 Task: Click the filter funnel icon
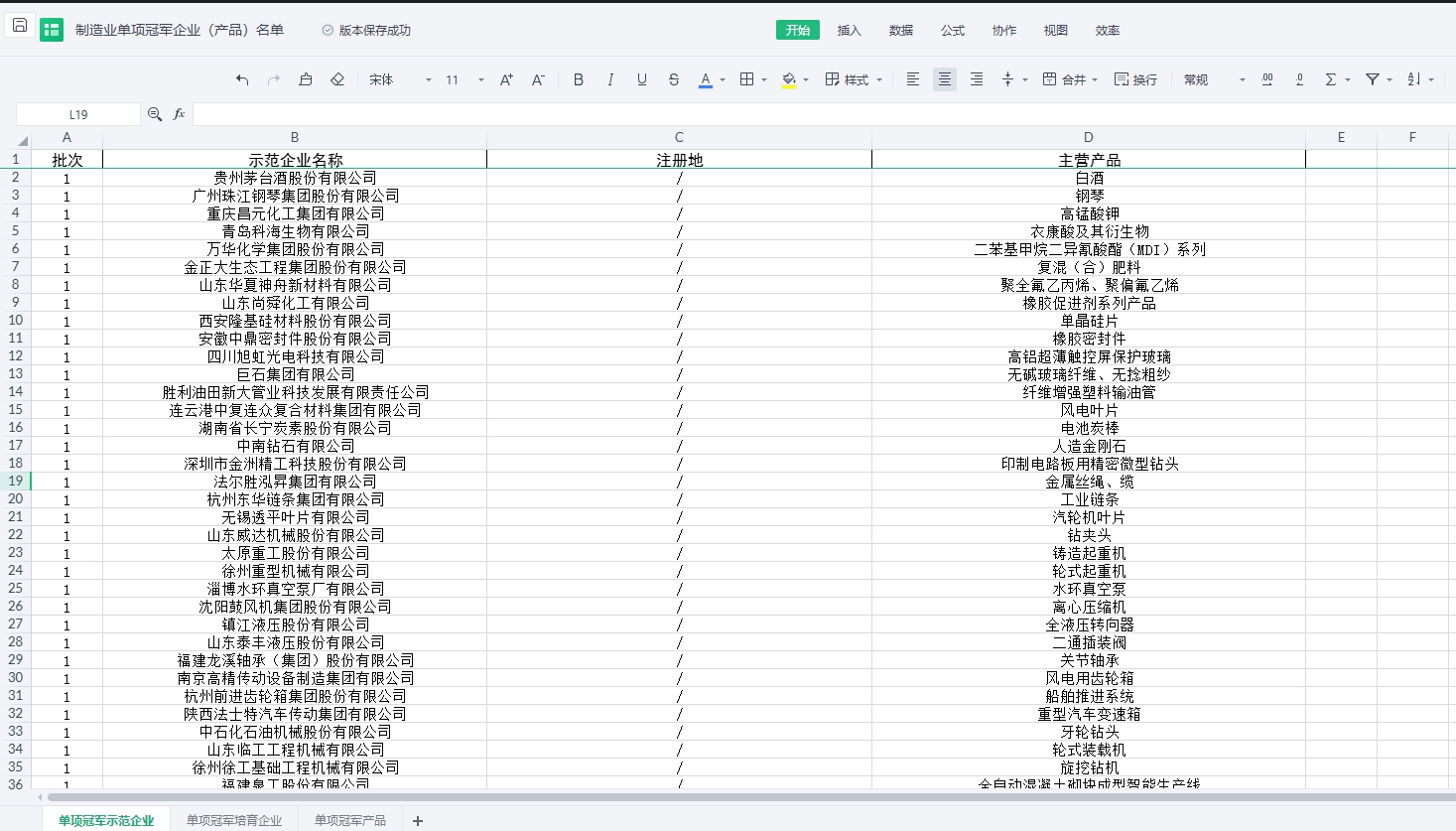(x=1373, y=79)
